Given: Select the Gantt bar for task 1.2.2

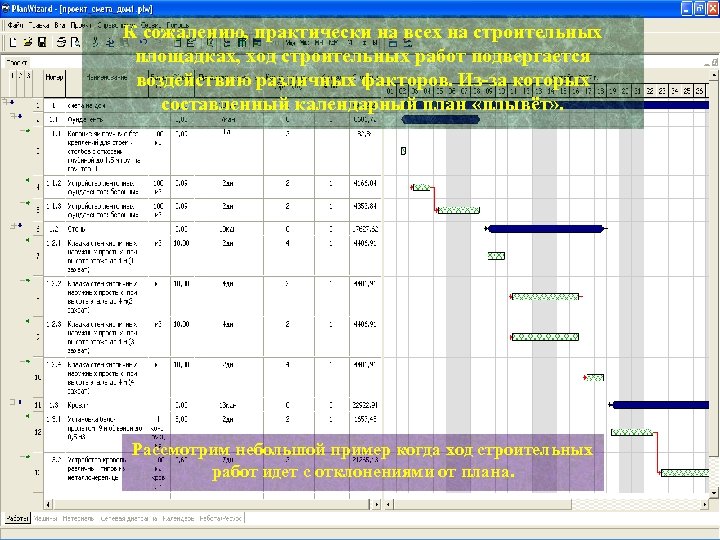Looking at the screenshot, I should coord(546,297).
